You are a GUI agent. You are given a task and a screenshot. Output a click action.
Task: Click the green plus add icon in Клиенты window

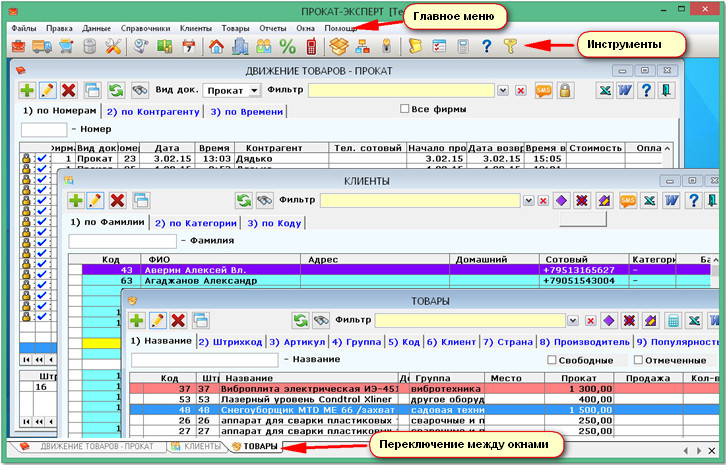click(x=76, y=201)
